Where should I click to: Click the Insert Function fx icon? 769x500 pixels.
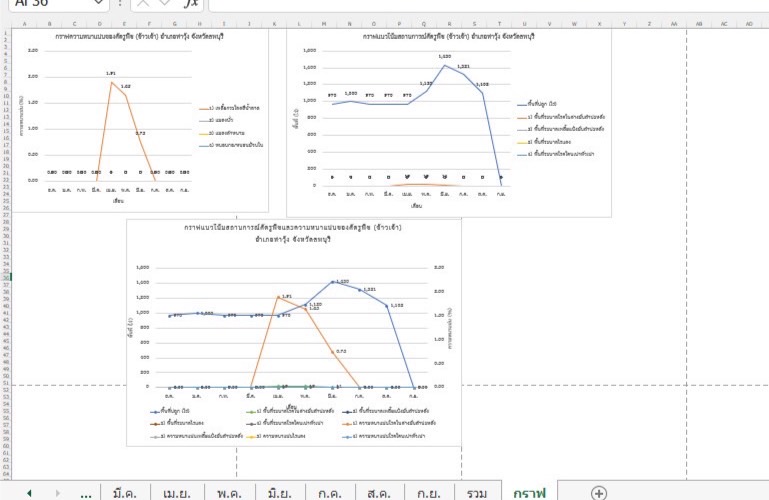(191, 4)
